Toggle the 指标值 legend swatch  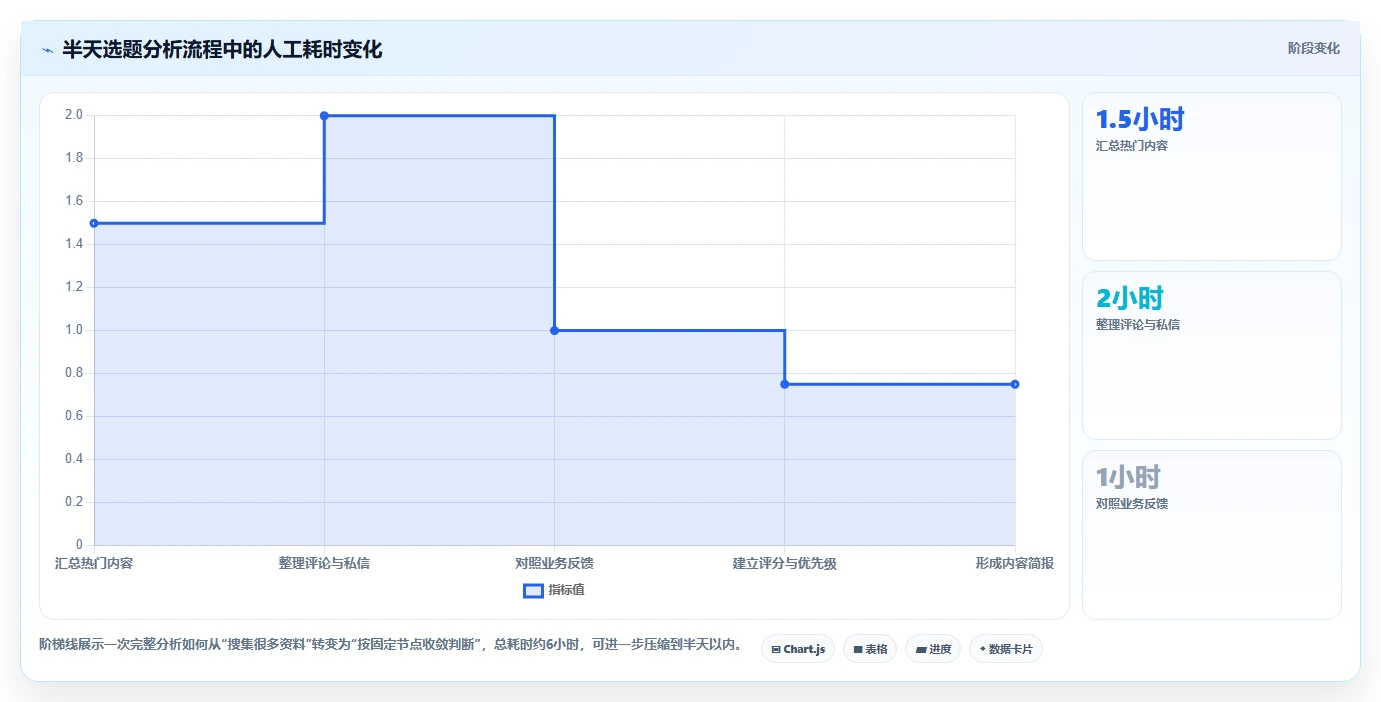(534, 590)
